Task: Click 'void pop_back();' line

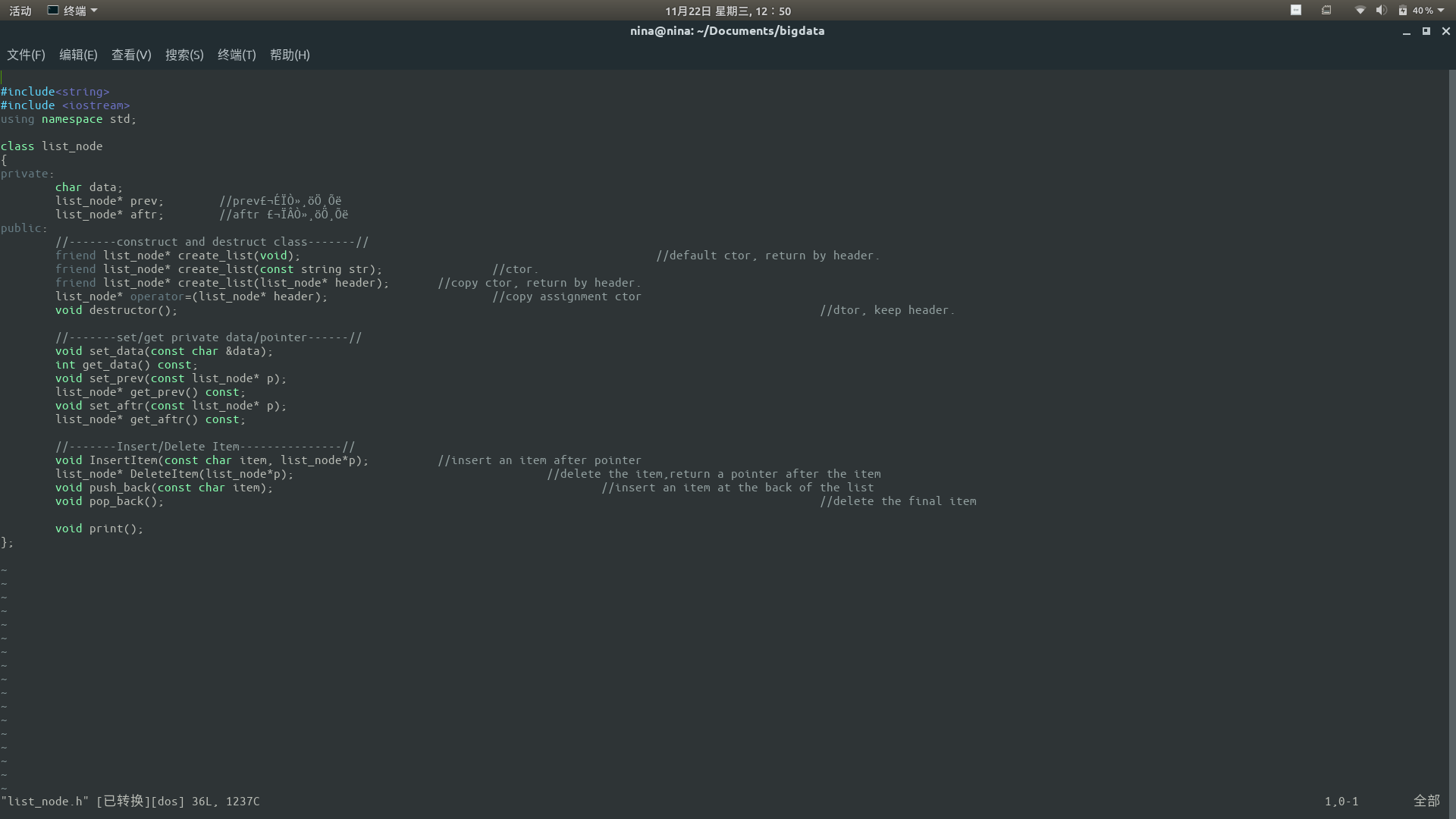Action: (109, 501)
